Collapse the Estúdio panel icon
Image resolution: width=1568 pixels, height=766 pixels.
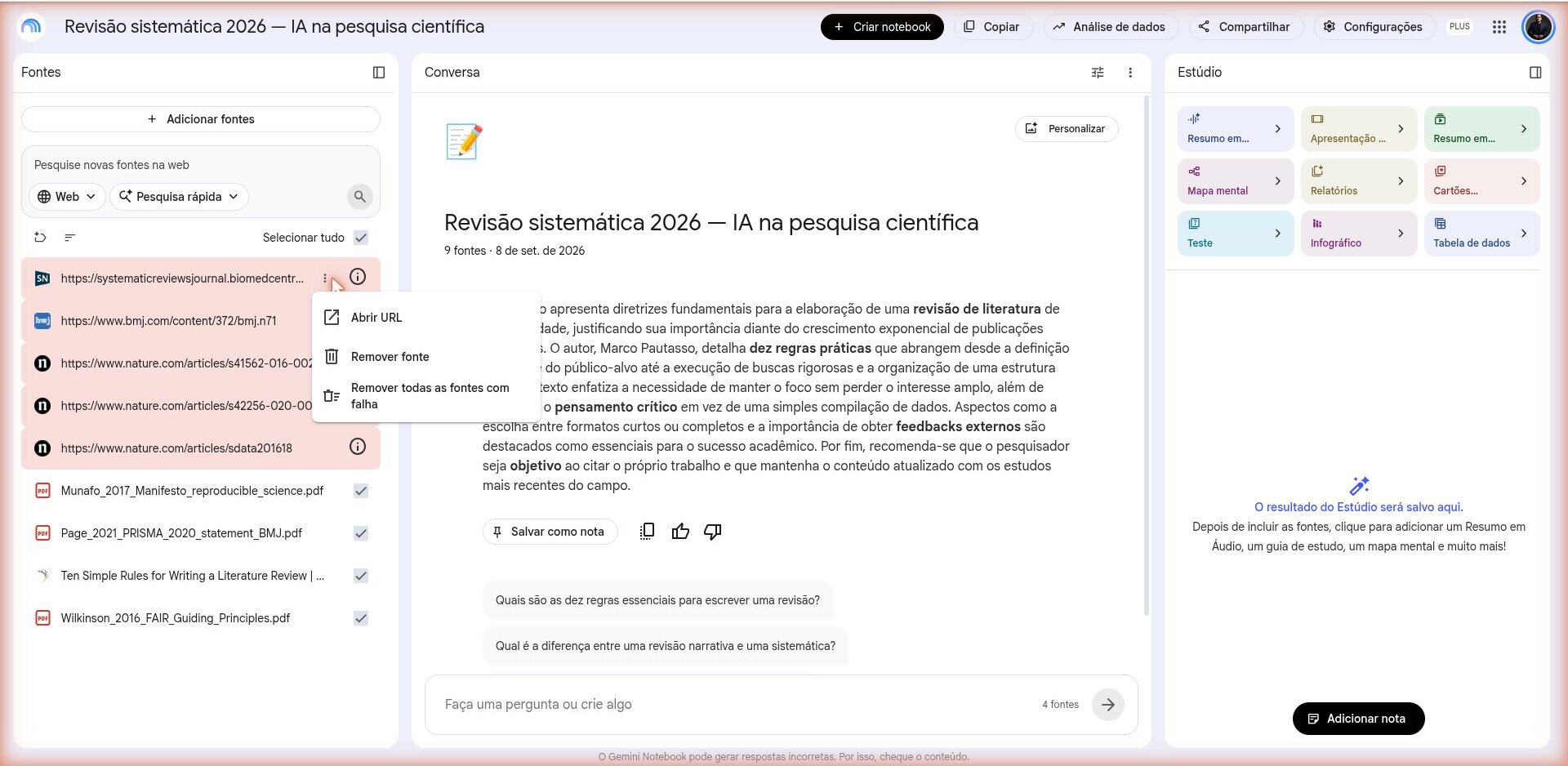pyautogui.click(x=1535, y=73)
